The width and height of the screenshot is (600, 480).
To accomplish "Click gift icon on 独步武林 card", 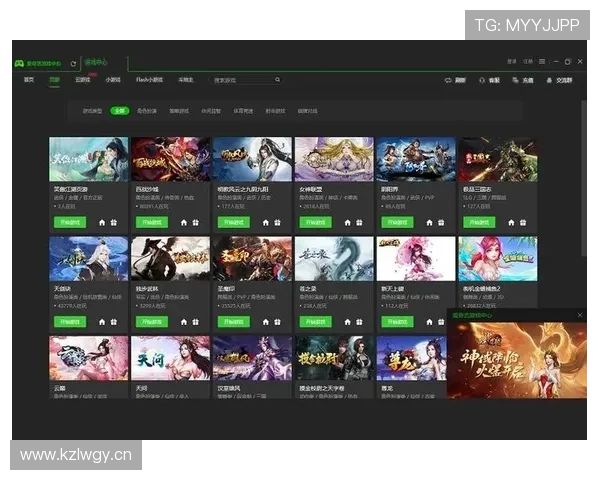I will tap(196, 322).
